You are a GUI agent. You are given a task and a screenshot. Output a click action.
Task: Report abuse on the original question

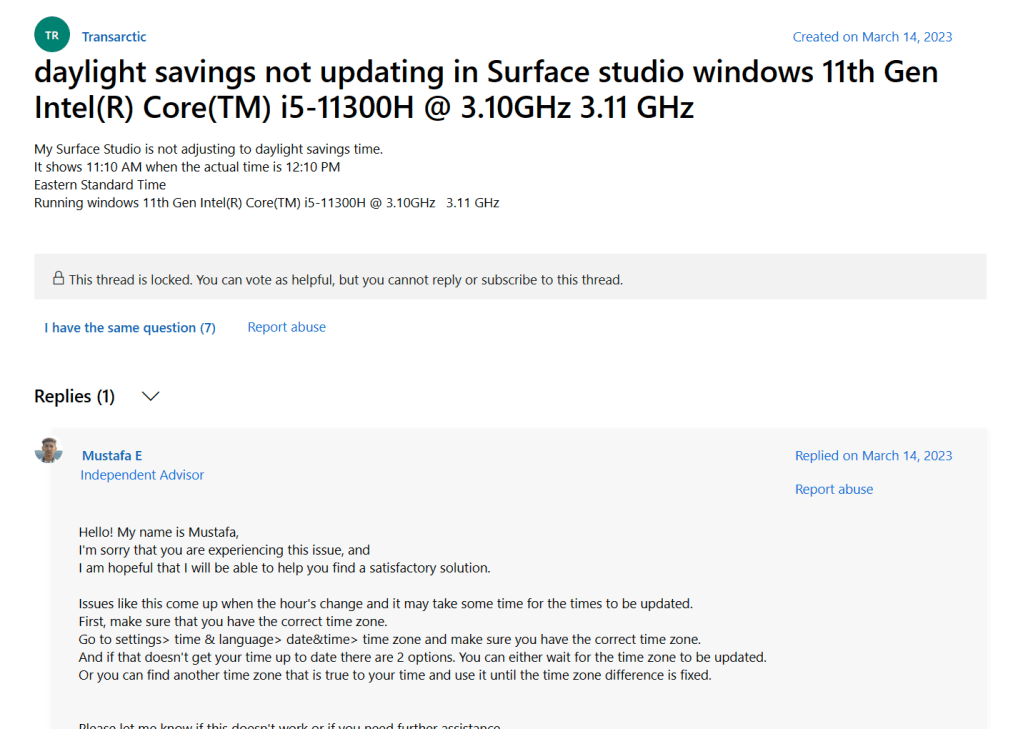[286, 327]
